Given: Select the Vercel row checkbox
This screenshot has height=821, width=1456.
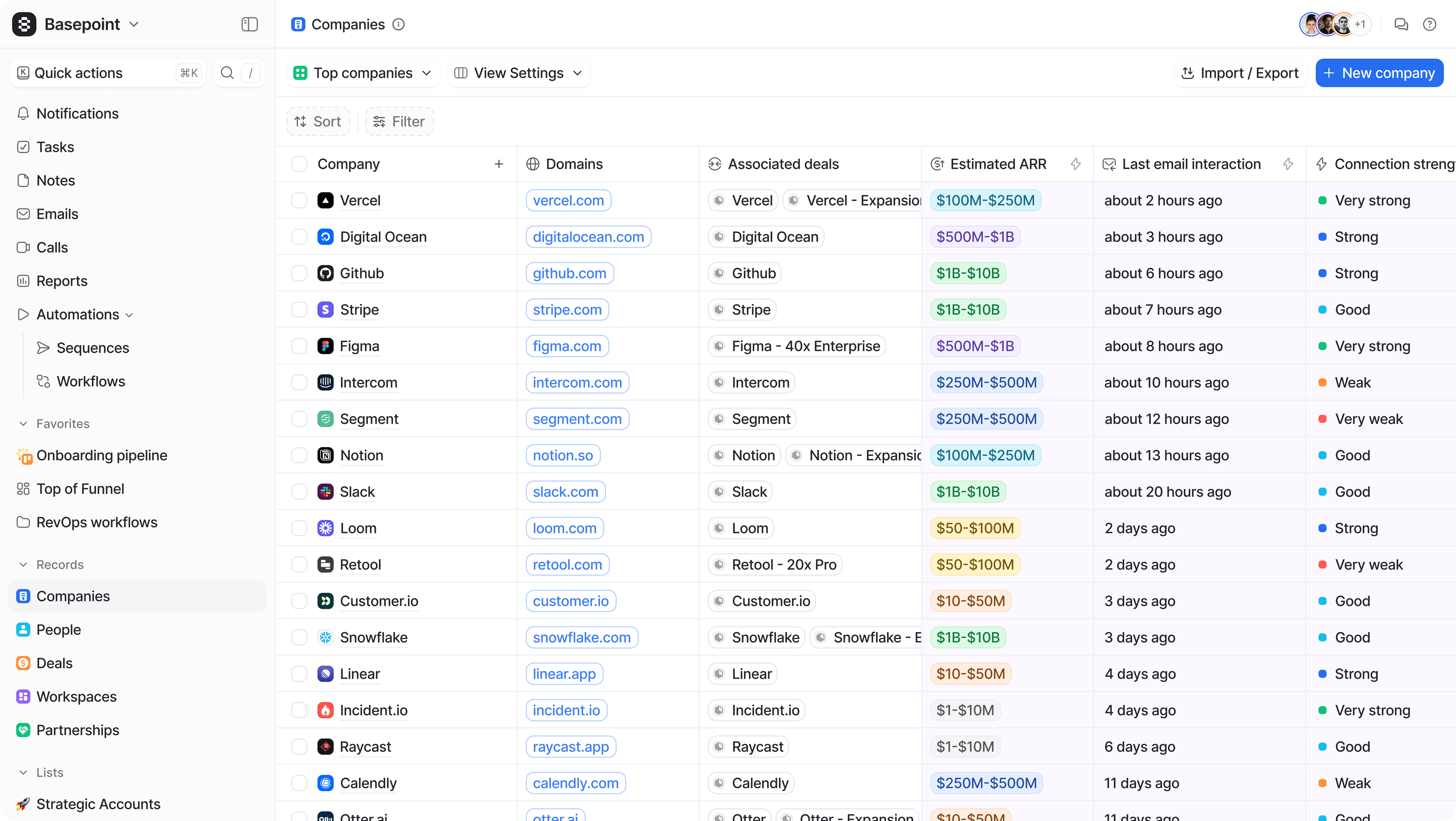Looking at the screenshot, I should coord(299,200).
